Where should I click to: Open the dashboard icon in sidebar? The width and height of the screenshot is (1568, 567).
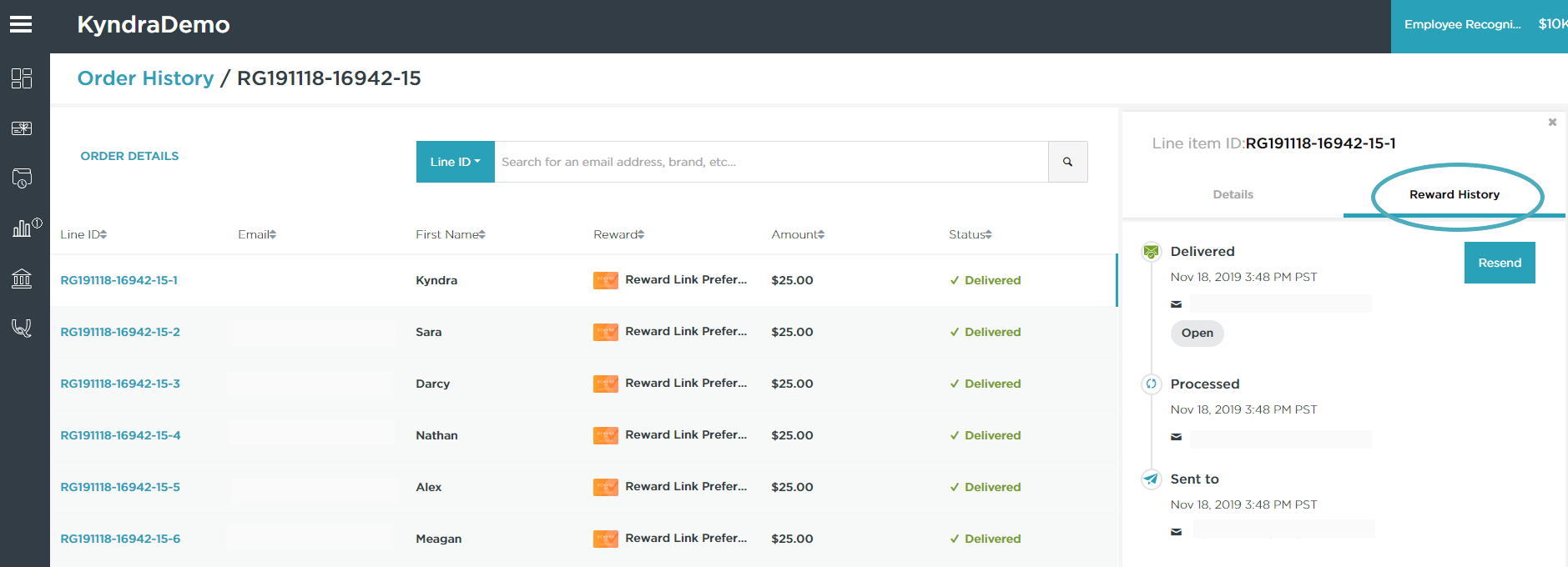click(22, 78)
